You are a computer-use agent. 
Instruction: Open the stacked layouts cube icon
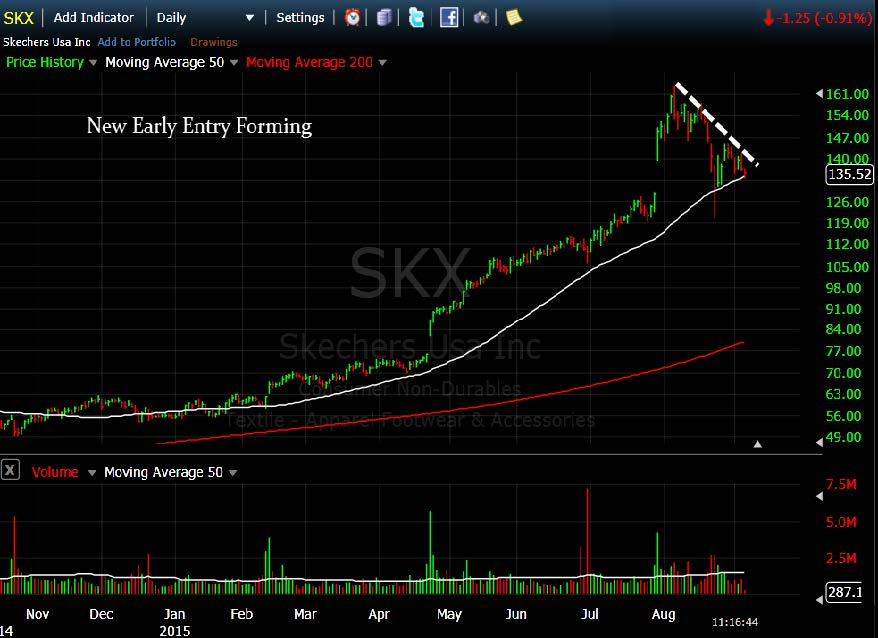pyautogui.click(x=384, y=18)
